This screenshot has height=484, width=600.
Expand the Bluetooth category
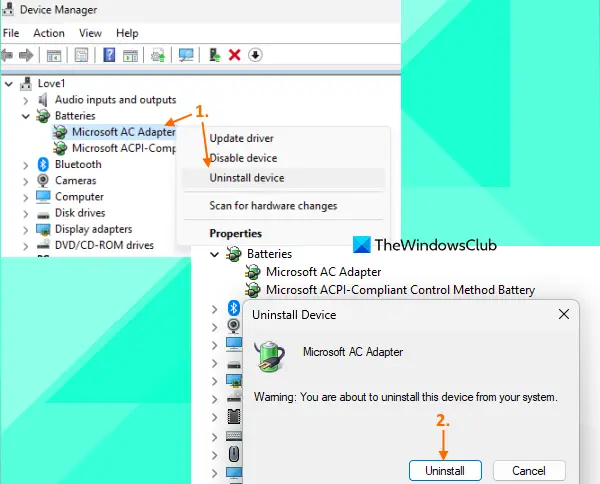tap(26, 165)
